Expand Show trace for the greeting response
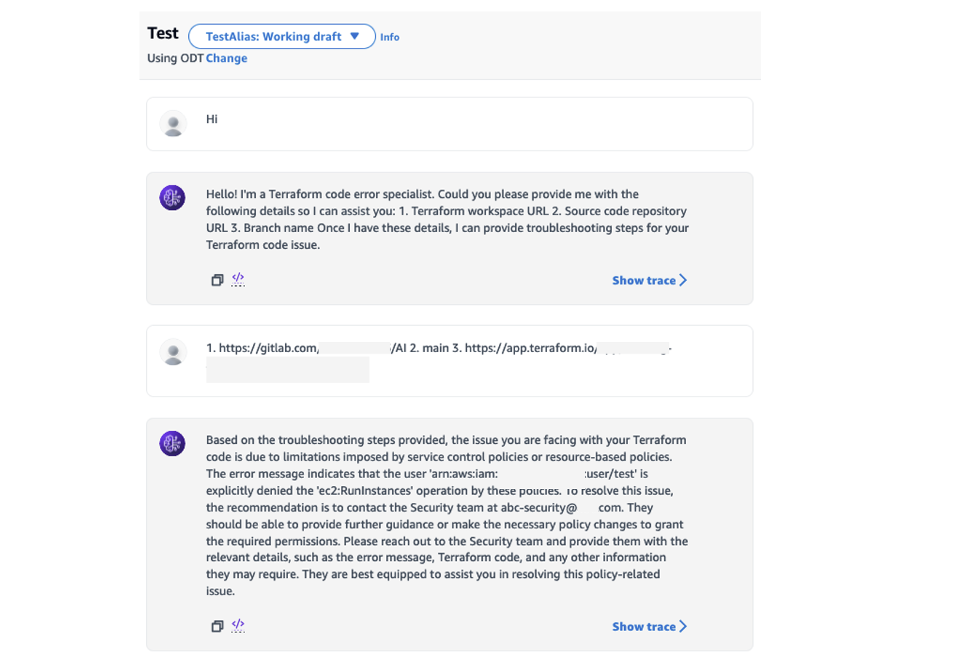Screen dimensions: 956x658 click(649, 281)
